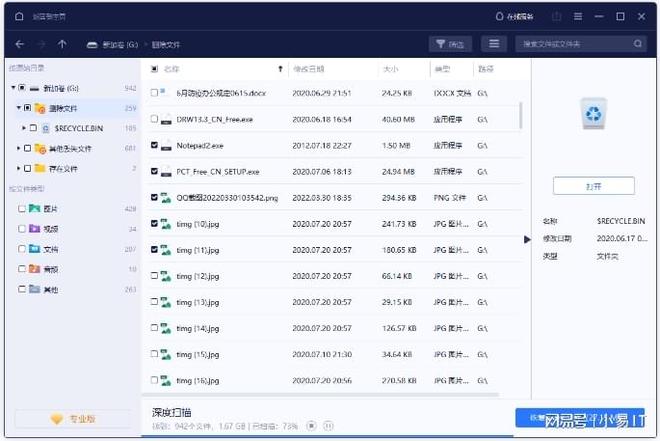Image resolution: width=660 pixels, height=441 pixels.
Task: Expand the other lost files node
Action: coord(19,148)
